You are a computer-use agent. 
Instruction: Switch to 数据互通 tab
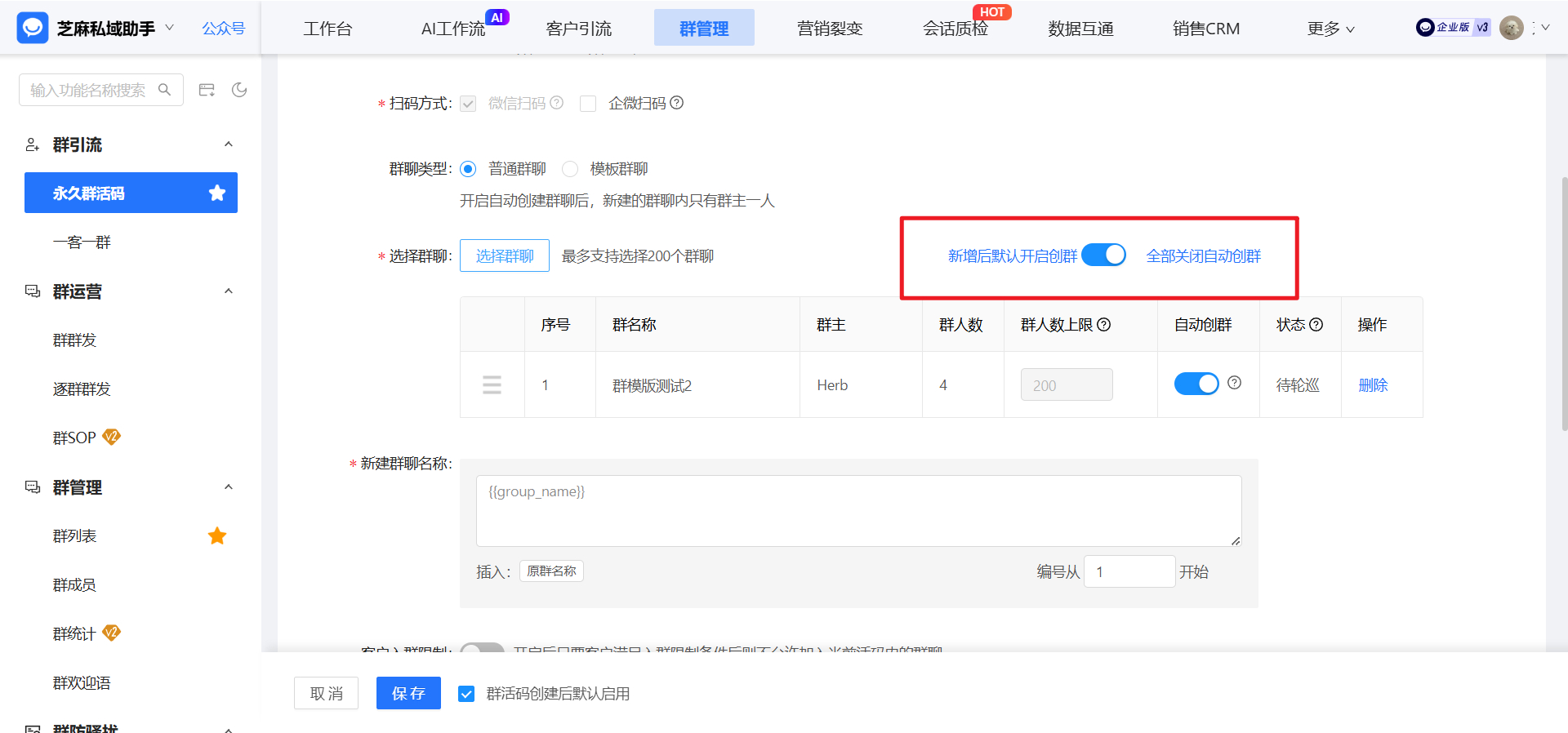[x=1080, y=29]
